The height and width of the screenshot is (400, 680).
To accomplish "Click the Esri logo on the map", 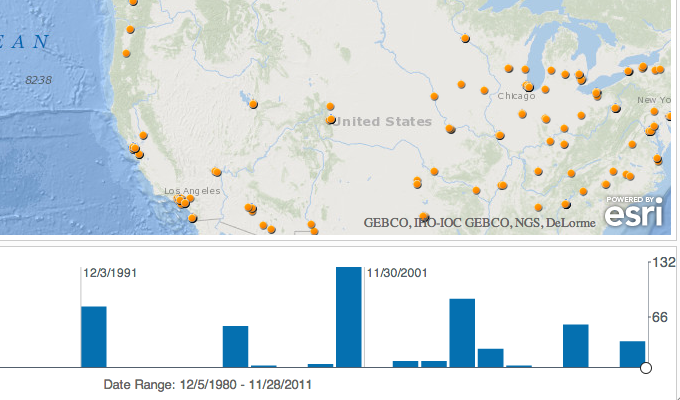I will point(634,213).
